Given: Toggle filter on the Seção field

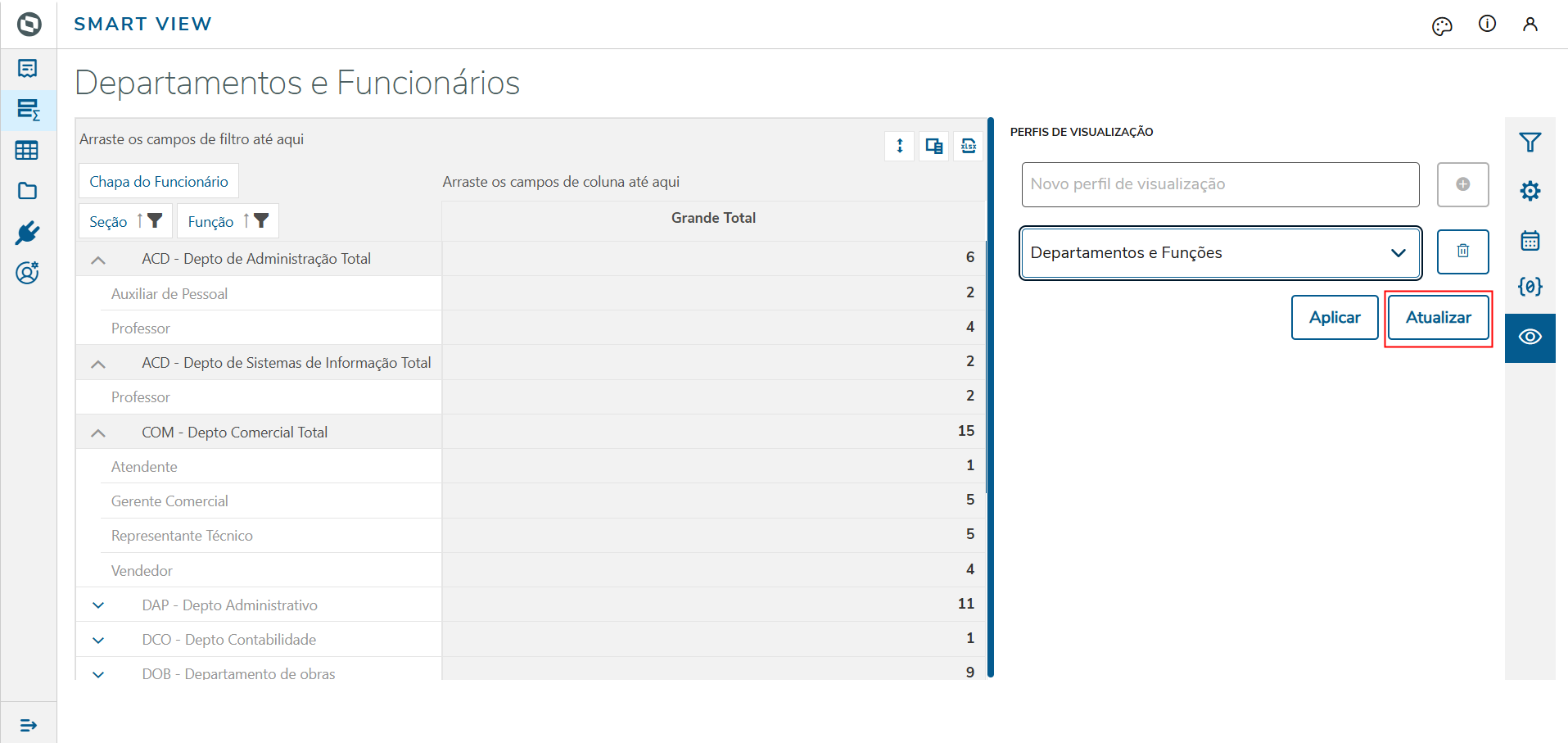Looking at the screenshot, I should coord(155,220).
